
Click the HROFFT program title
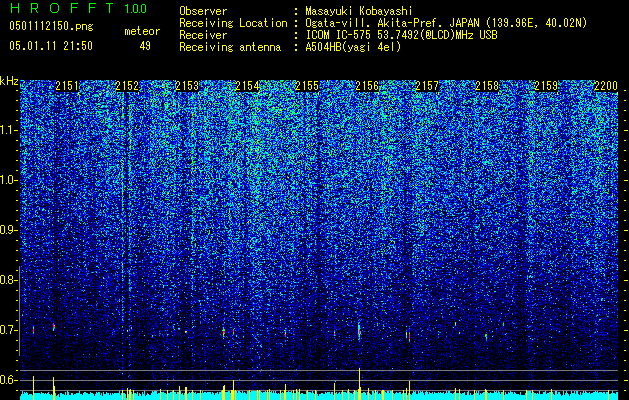pyautogui.click(x=63, y=8)
